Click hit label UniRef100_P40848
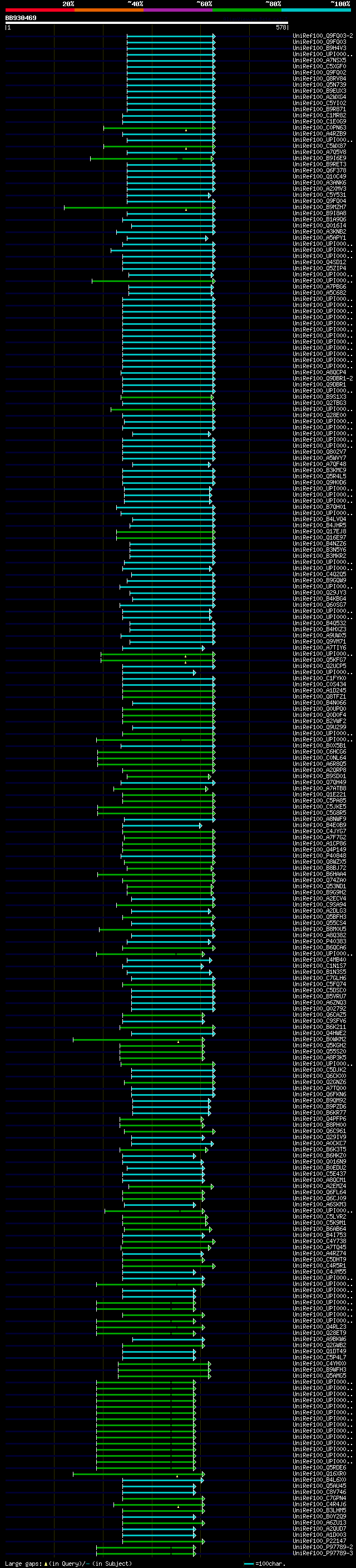Viewport: 356px width, 1568px height. click(x=319, y=856)
